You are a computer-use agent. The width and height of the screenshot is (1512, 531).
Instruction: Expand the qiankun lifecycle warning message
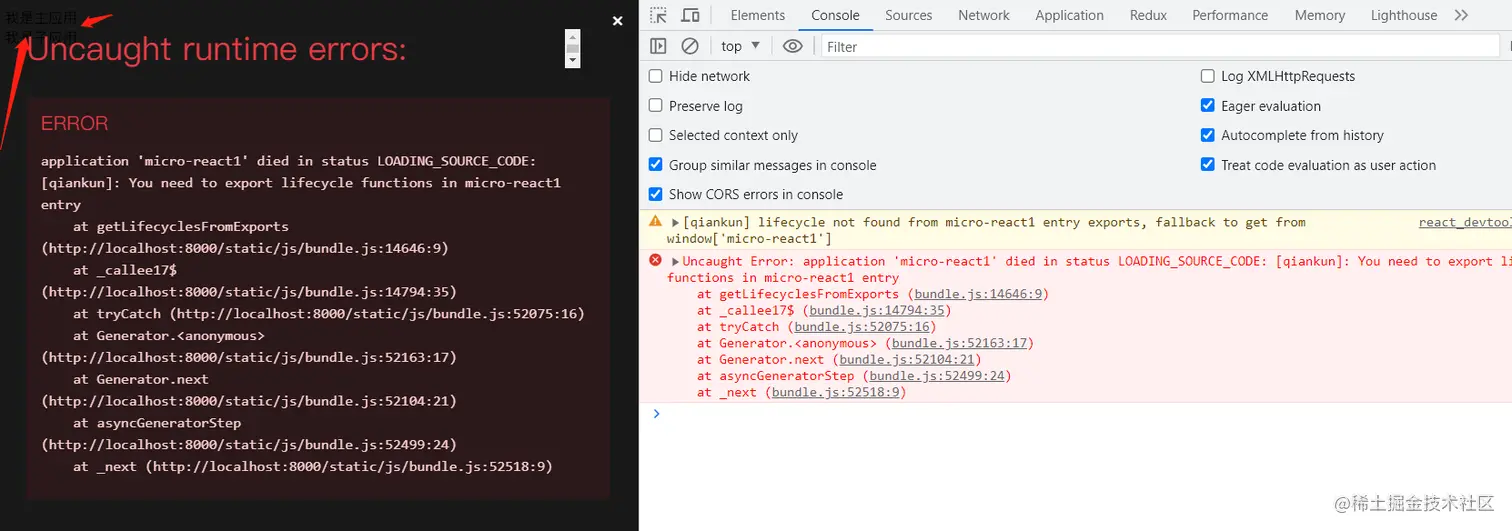tap(676, 222)
